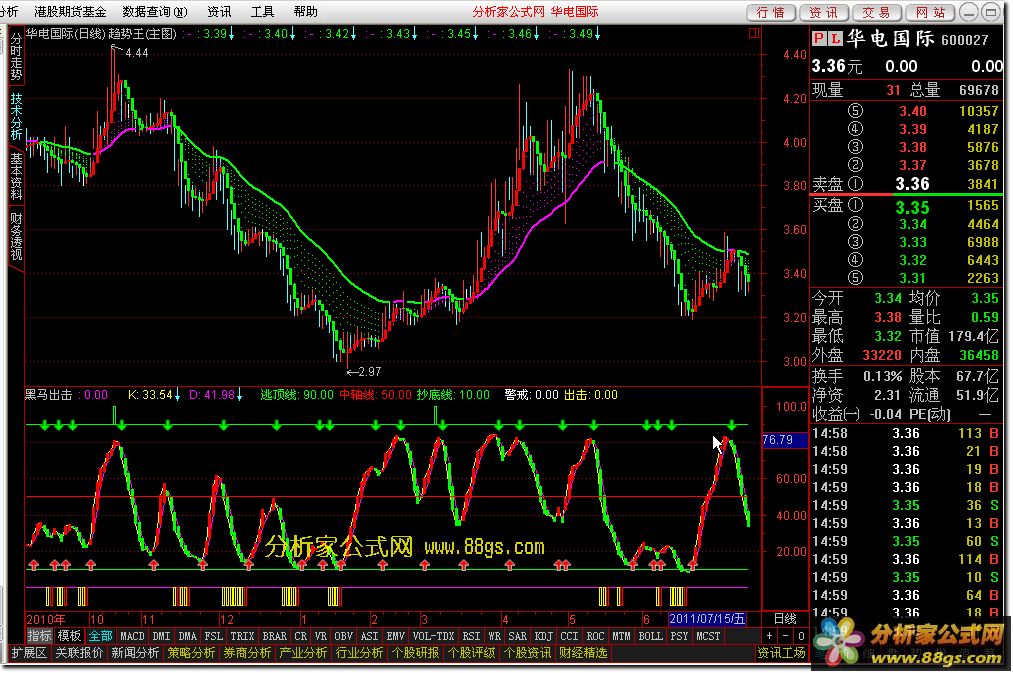Click the 行情 button at top right

coord(771,12)
